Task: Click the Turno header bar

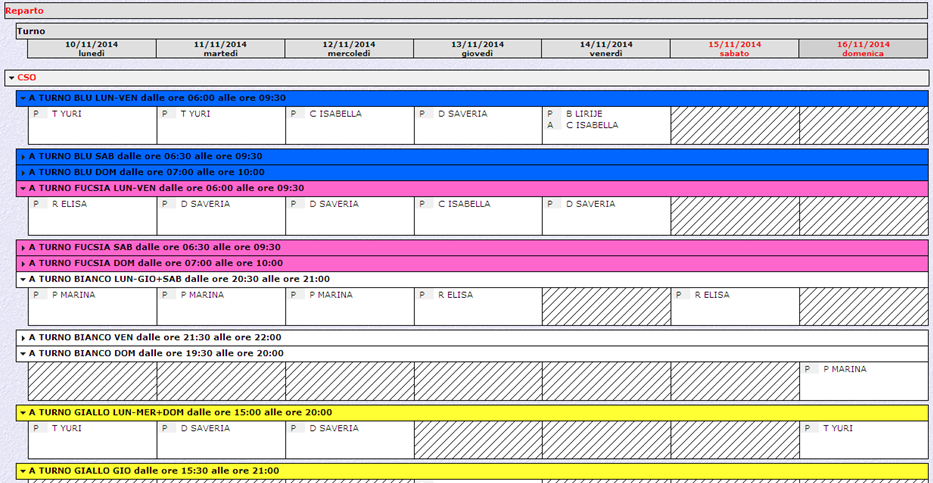Action: point(472,32)
